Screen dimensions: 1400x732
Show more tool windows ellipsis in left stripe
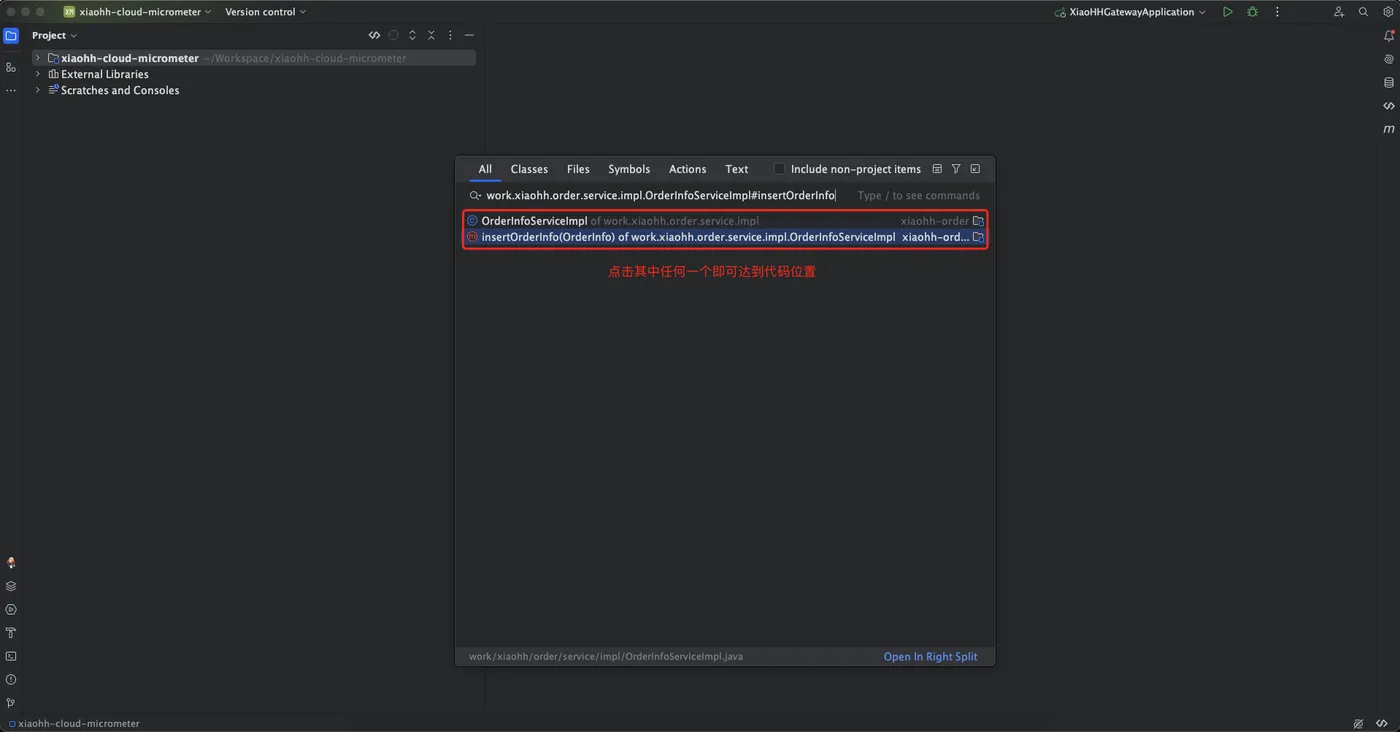[x=11, y=91]
